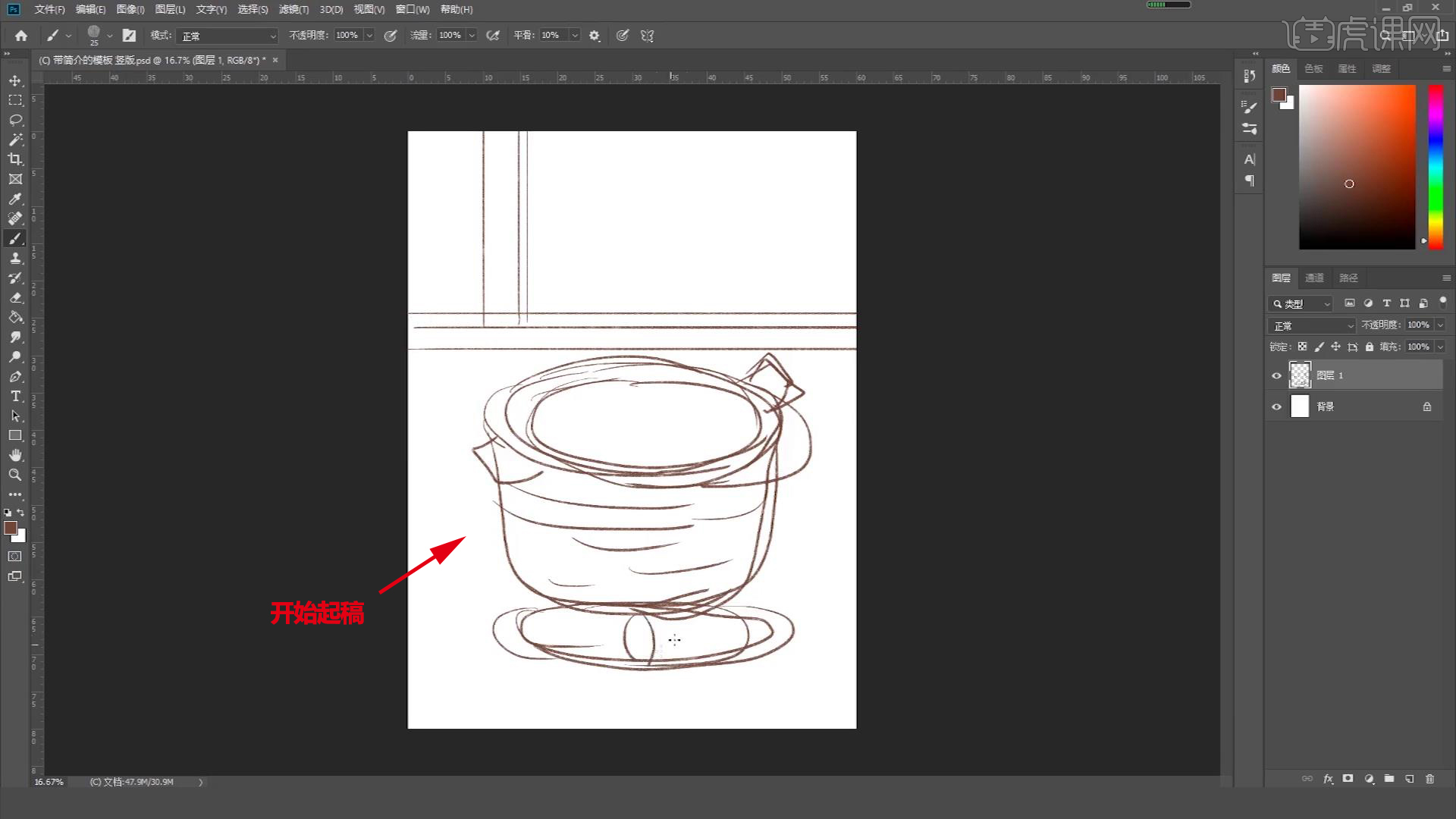Add a layer mask
The height and width of the screenshot is (819, 1456).
[1348, 779]
